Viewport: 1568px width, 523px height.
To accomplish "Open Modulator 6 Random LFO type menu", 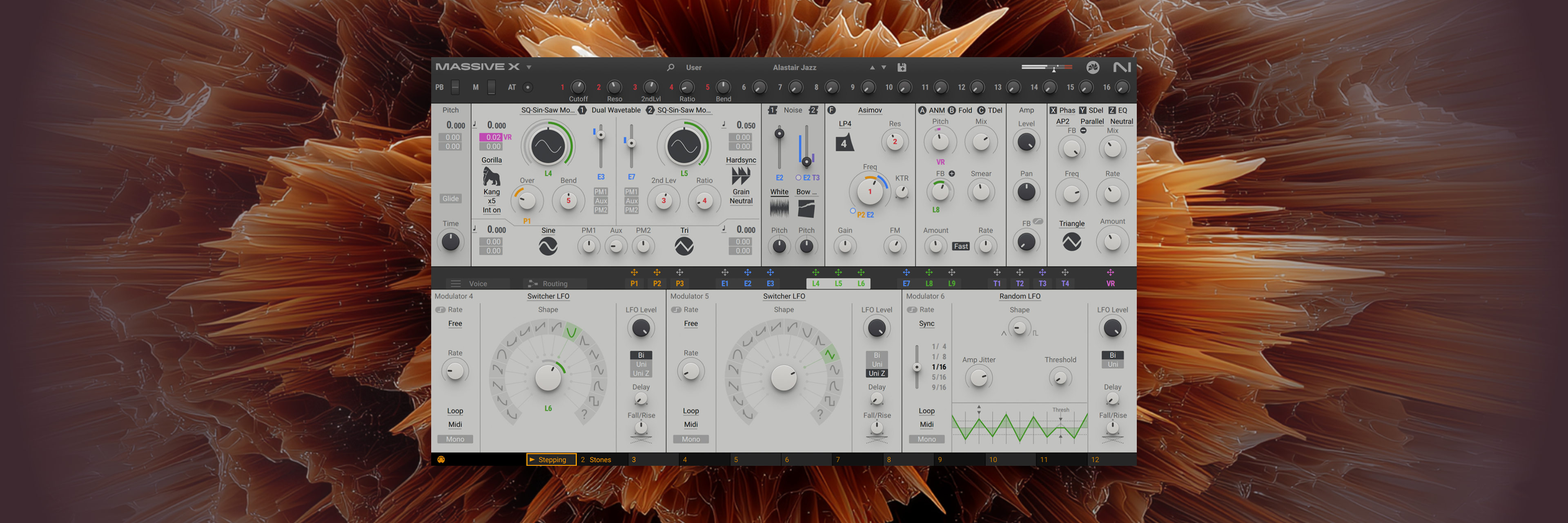I will (x=1020, y=297).
